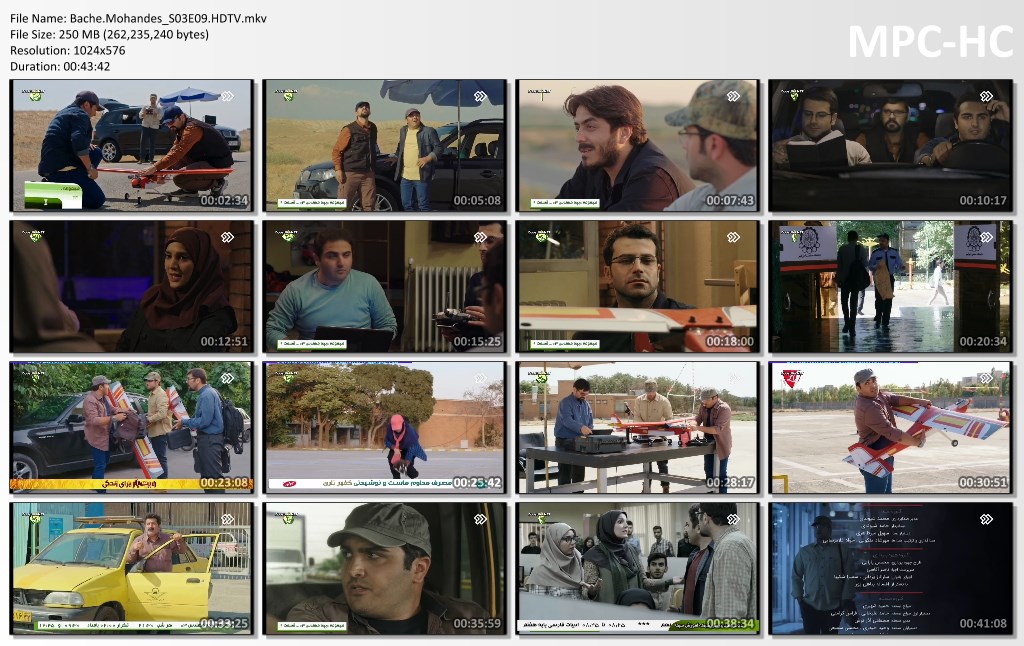
Task: Select the thumbnail timestamped 00:41:08
Action: point(891,569)
